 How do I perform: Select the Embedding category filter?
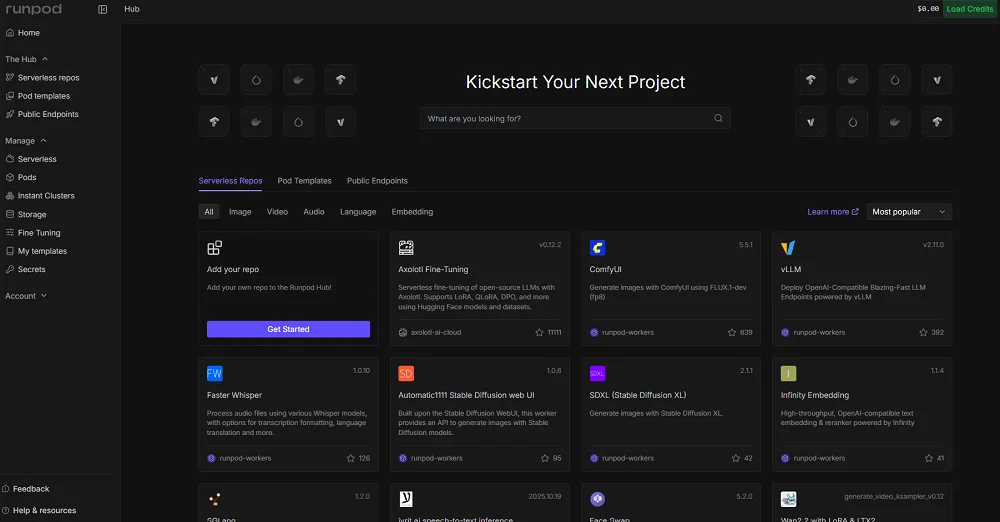[412, 212]
